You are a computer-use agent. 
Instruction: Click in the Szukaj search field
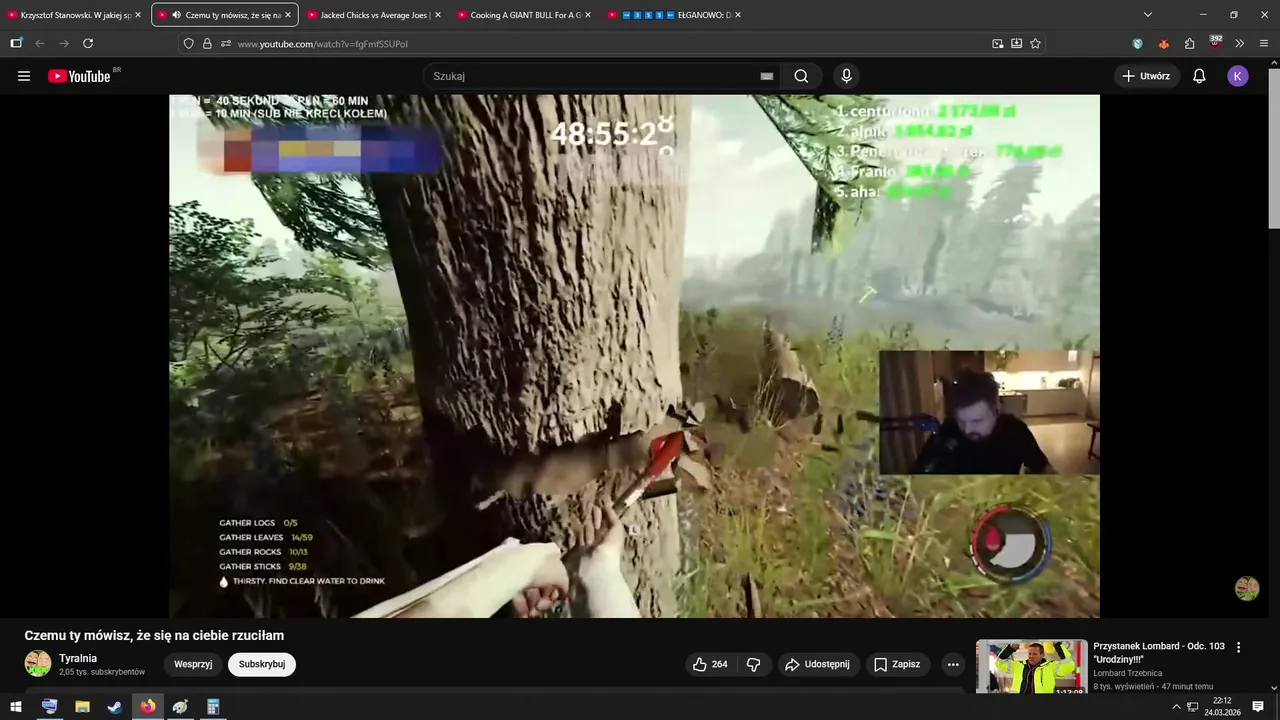pos(600,76)
